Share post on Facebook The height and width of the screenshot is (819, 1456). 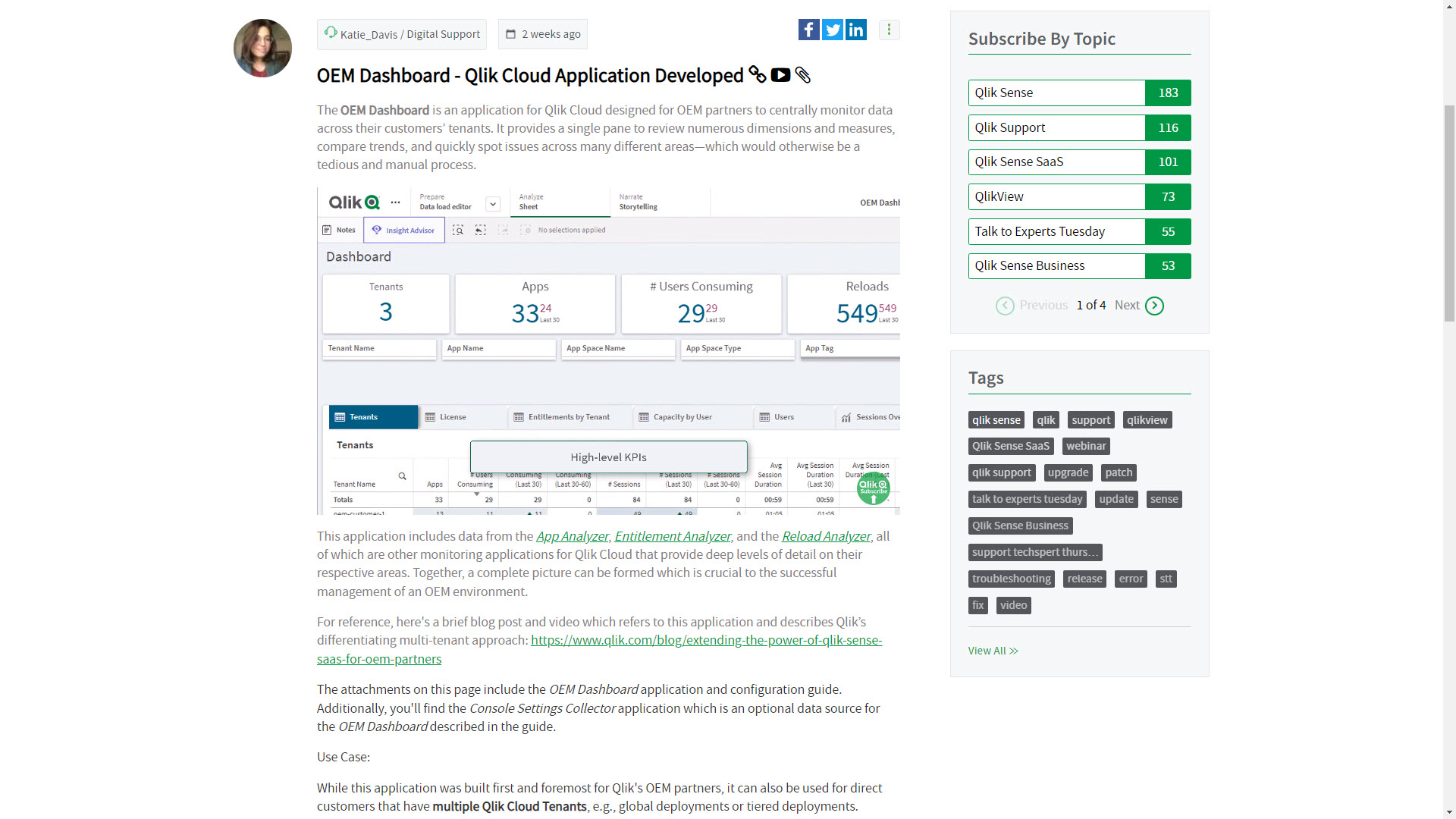coord(808,30)
